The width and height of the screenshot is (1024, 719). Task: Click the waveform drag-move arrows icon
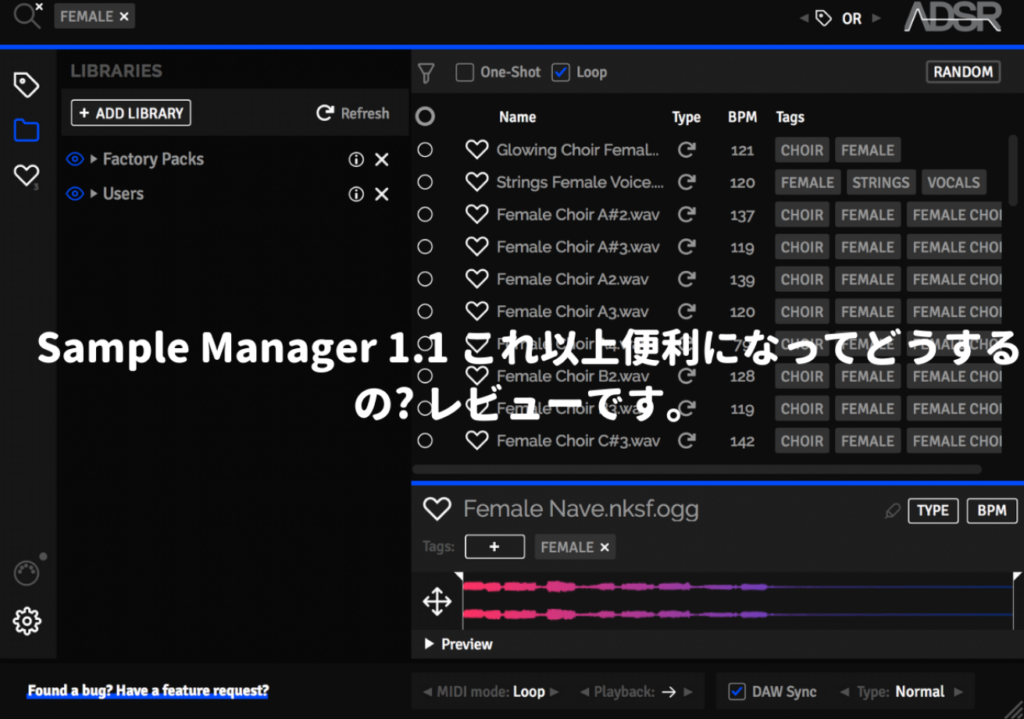click(437, 601)
